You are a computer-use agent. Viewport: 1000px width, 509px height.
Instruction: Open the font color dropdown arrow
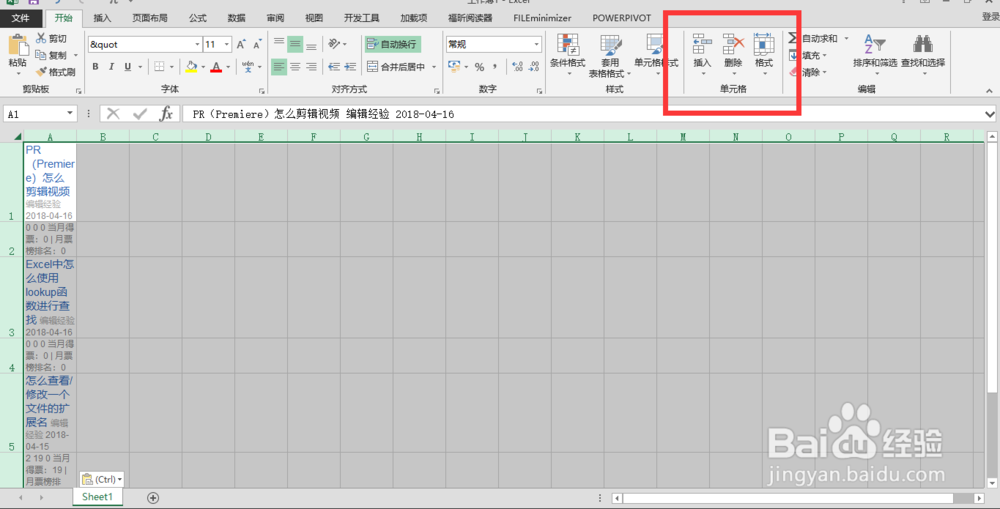(228, 66)
